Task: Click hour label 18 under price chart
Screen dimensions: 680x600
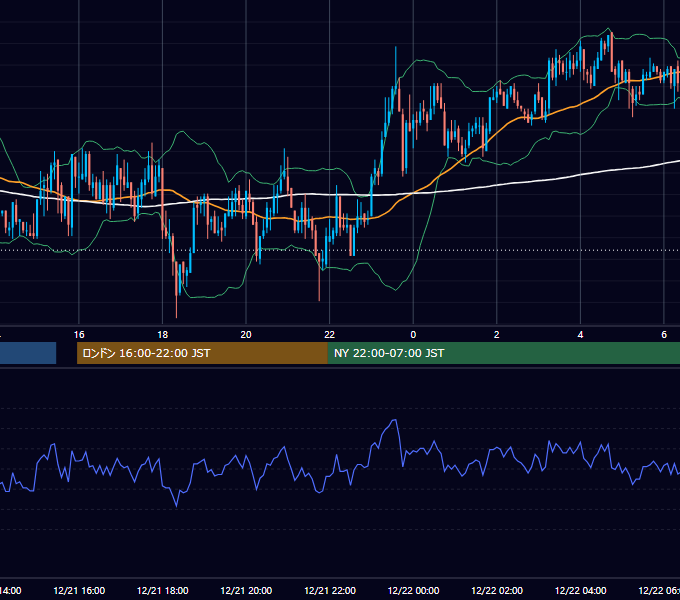Action: 163,335
